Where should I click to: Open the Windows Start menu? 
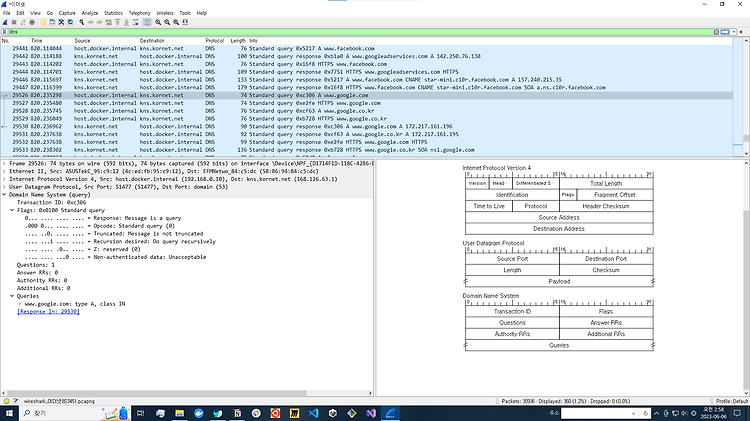click(9, 413)
